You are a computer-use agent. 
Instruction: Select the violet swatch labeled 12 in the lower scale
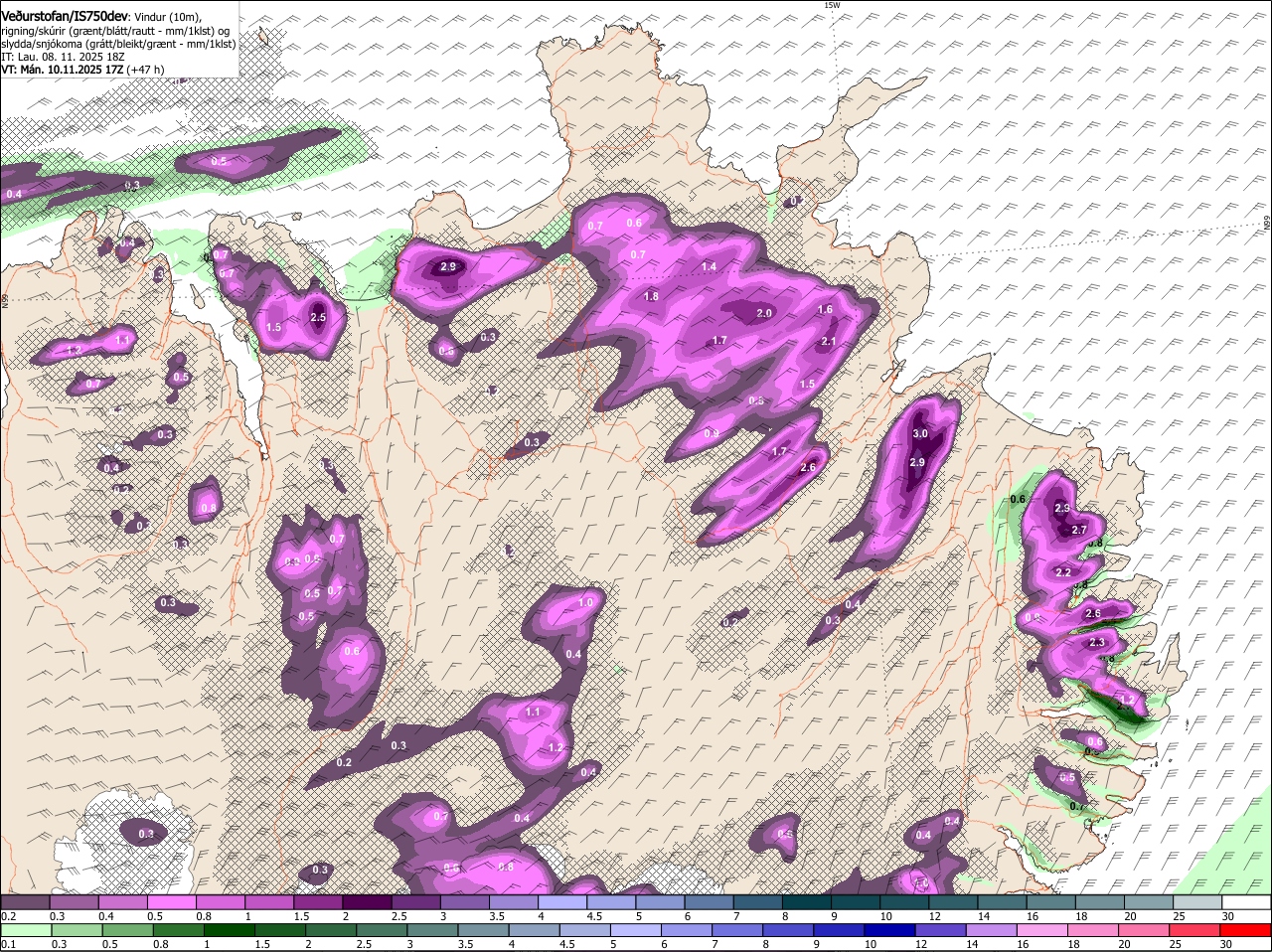pyautogui.click(x=941, y=931)
